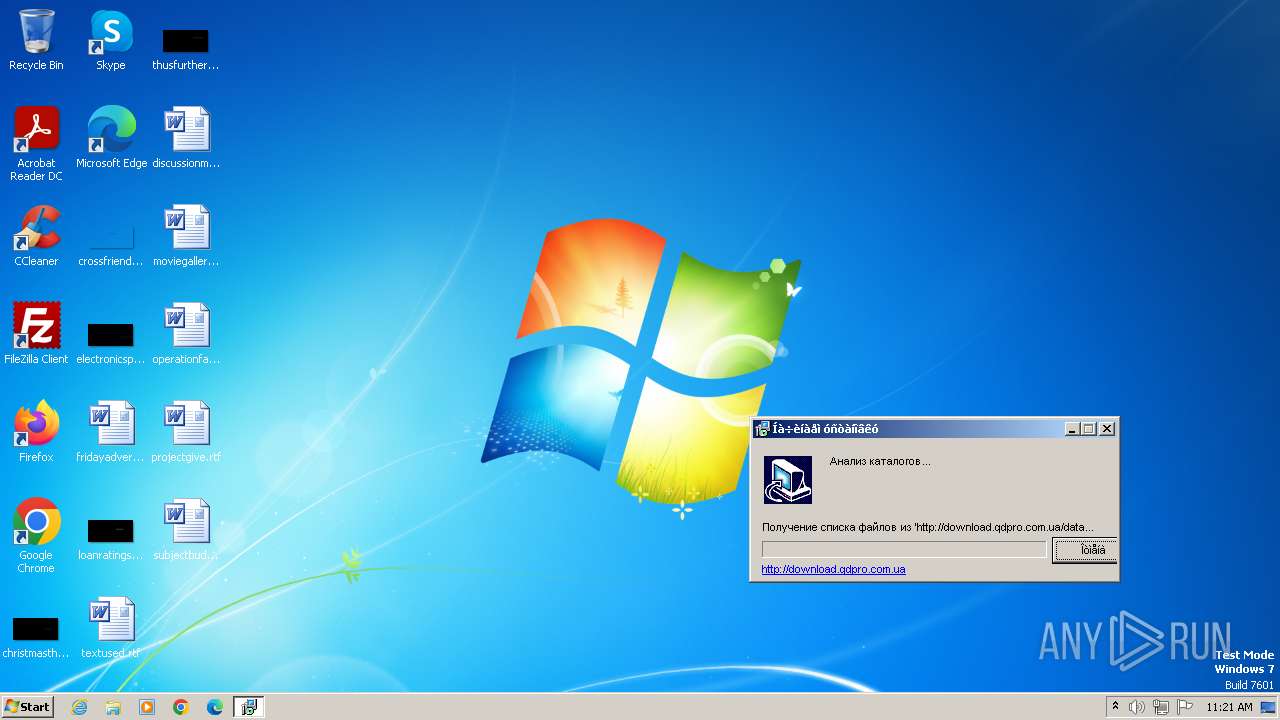Open the clock showing 11:21 AM
The height and width of the screenshot is (720, 1280).
pyautogui.click(x=1229, y=707)
